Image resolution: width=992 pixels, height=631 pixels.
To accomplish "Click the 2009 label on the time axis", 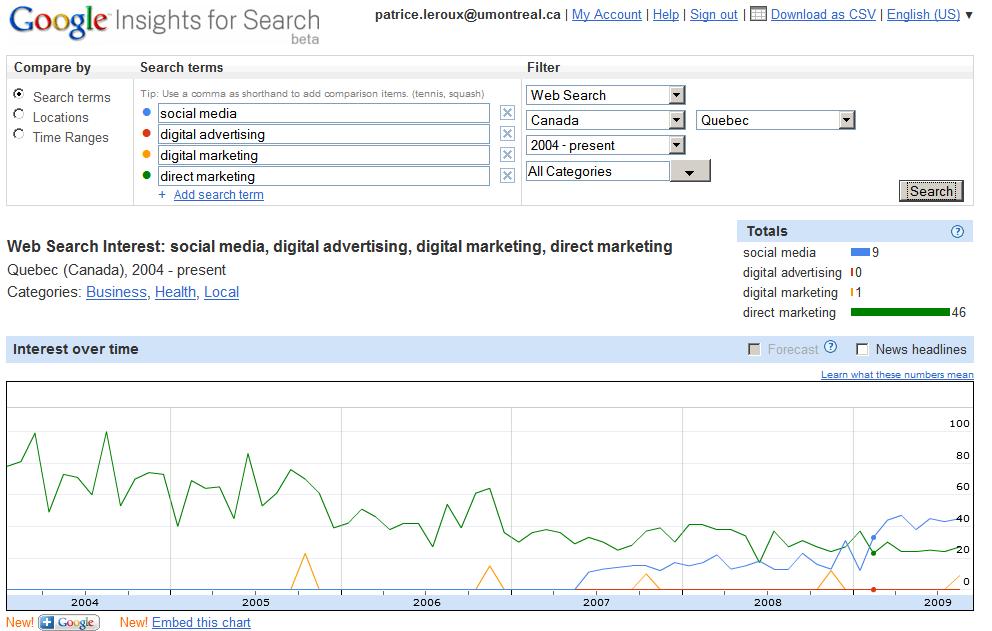I will tap(938, 603).
